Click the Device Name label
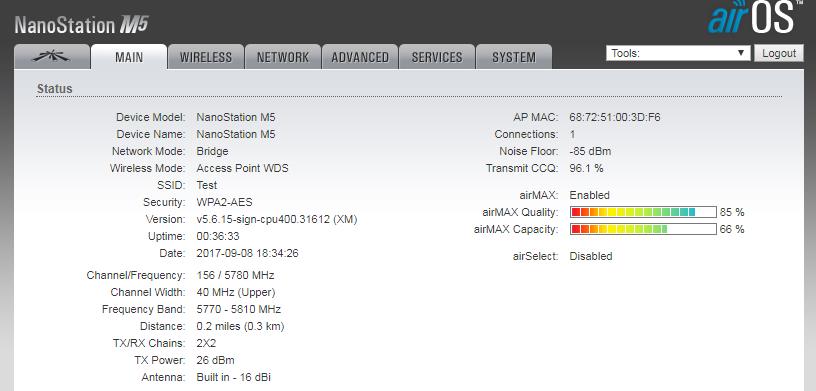Image resolution: width=816 pixels, height=391 pixels. coord(151,134)
